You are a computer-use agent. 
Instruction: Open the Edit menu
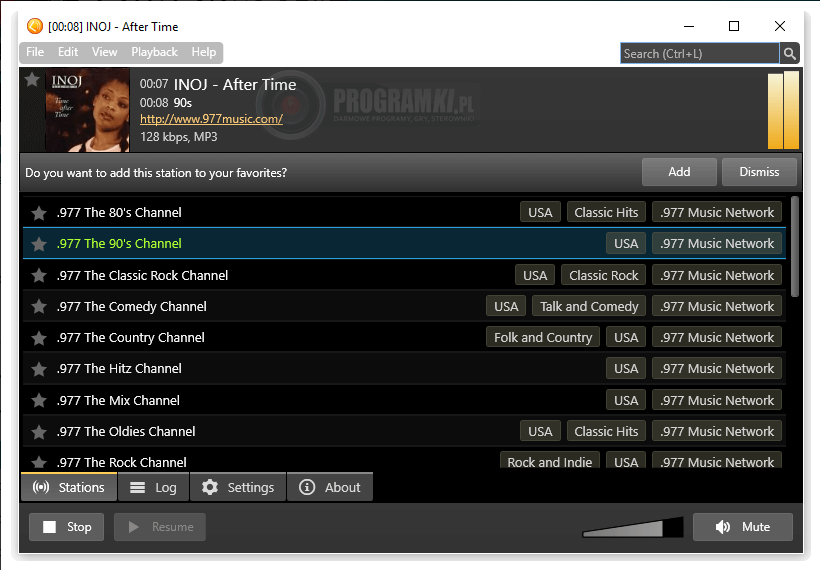click(x=68, y=52)
